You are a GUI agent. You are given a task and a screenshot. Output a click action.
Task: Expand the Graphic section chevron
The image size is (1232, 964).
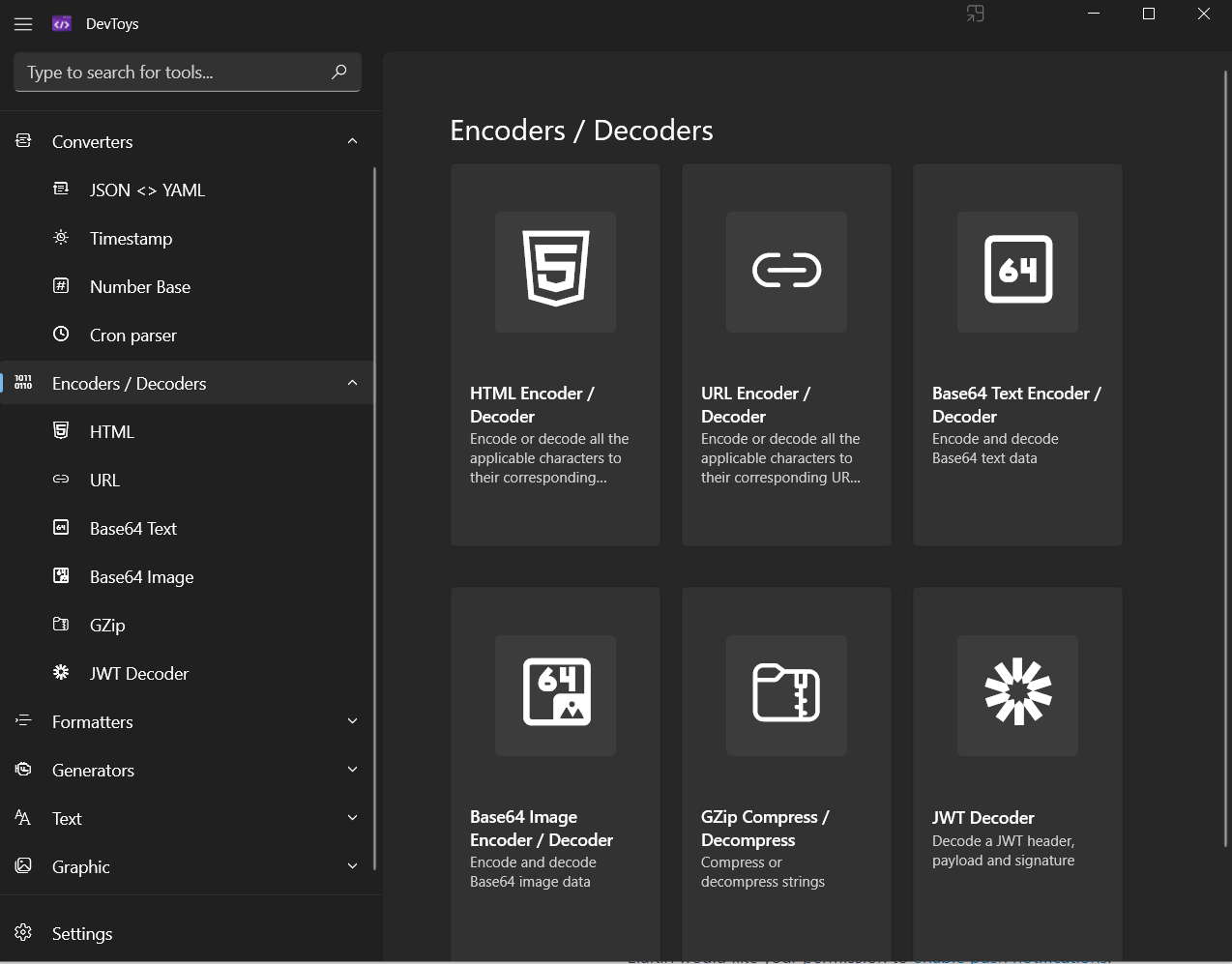(x=352, y=866)
